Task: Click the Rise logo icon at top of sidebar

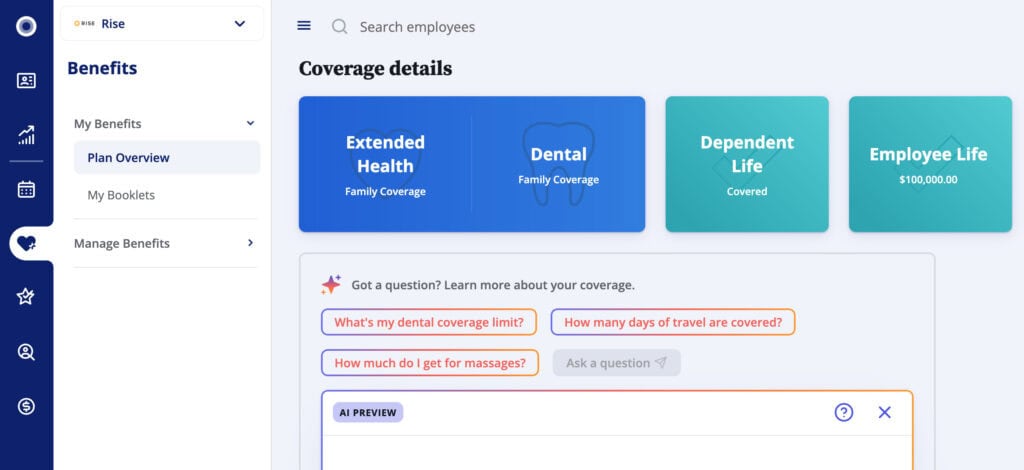Action: click(x=26, y=26)
